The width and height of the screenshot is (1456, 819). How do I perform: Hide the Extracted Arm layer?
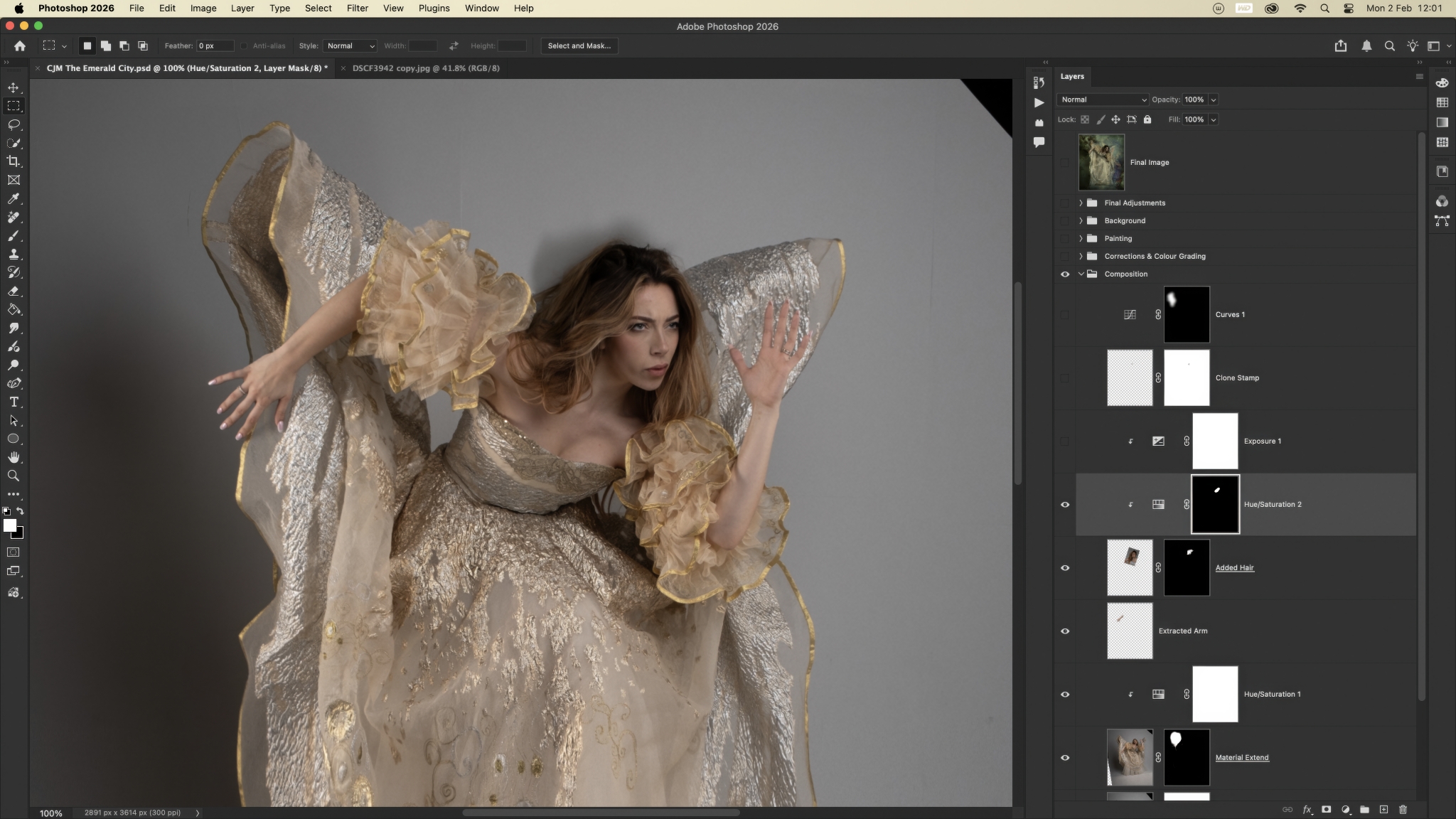1065,631
